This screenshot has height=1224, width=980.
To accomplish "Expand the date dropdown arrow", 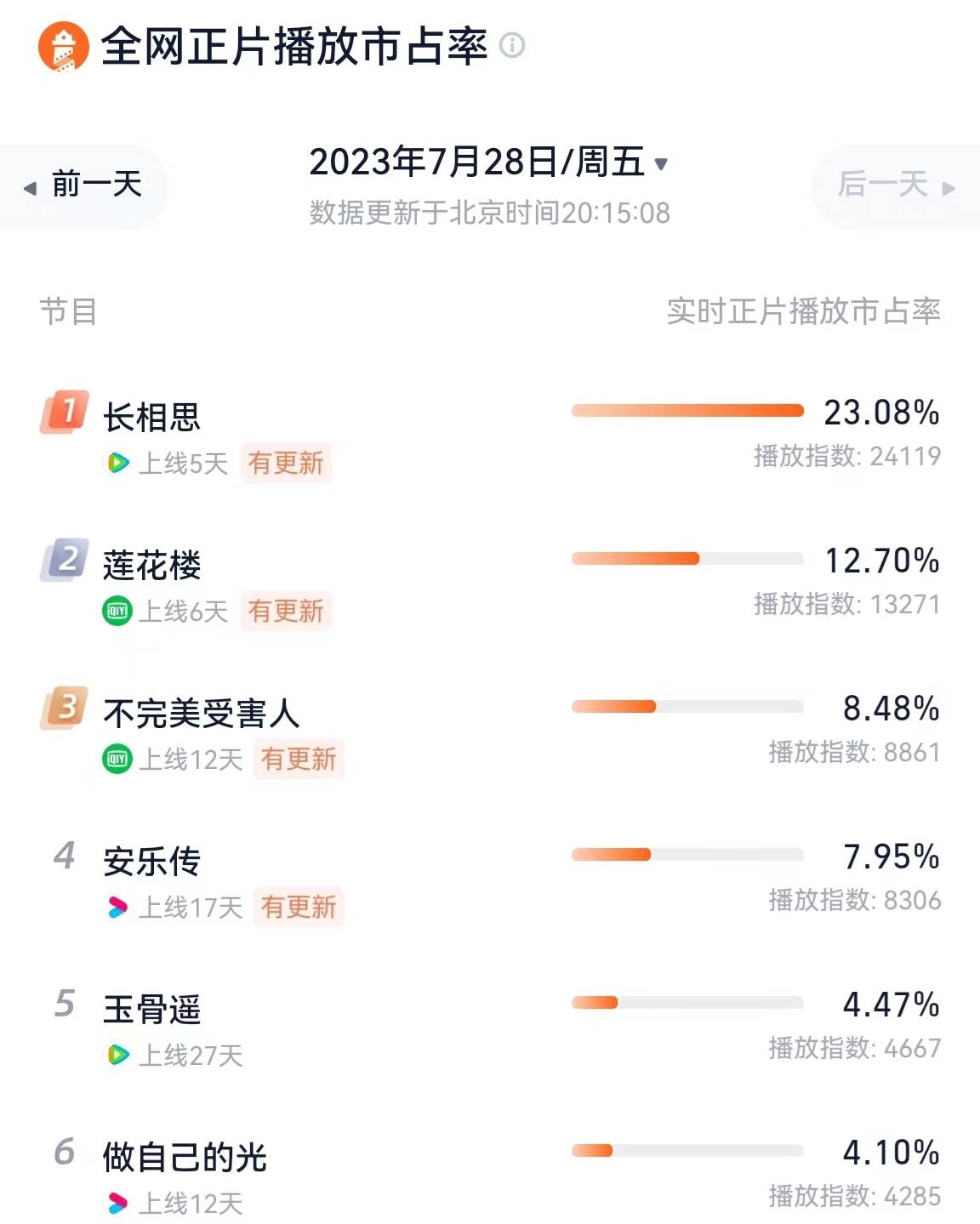I will pyautogui.click(x=661, y=164).
